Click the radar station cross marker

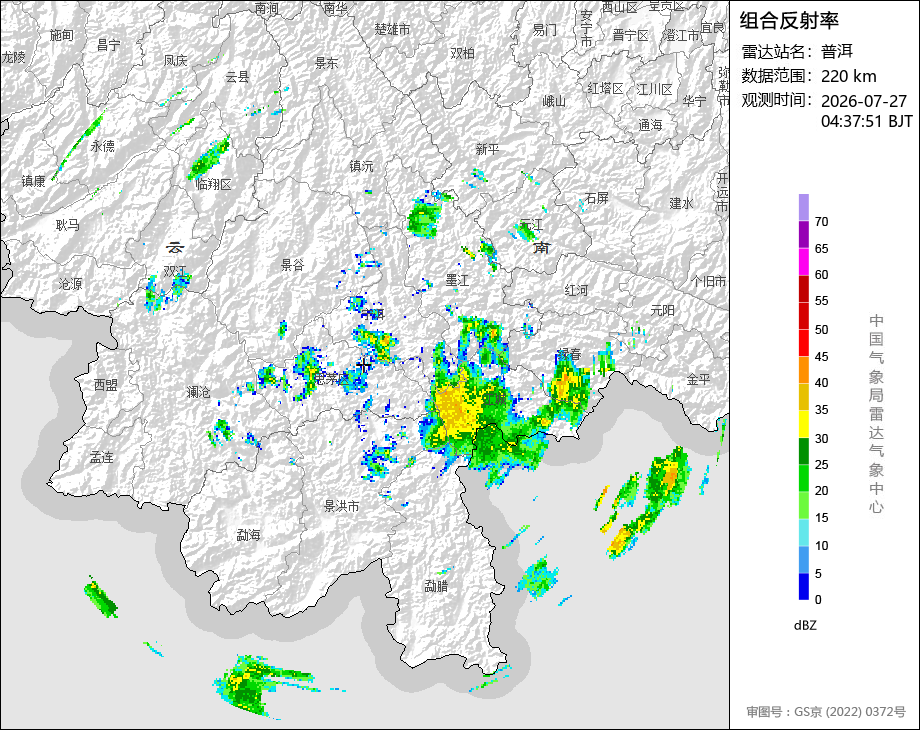tap(364, 366)
